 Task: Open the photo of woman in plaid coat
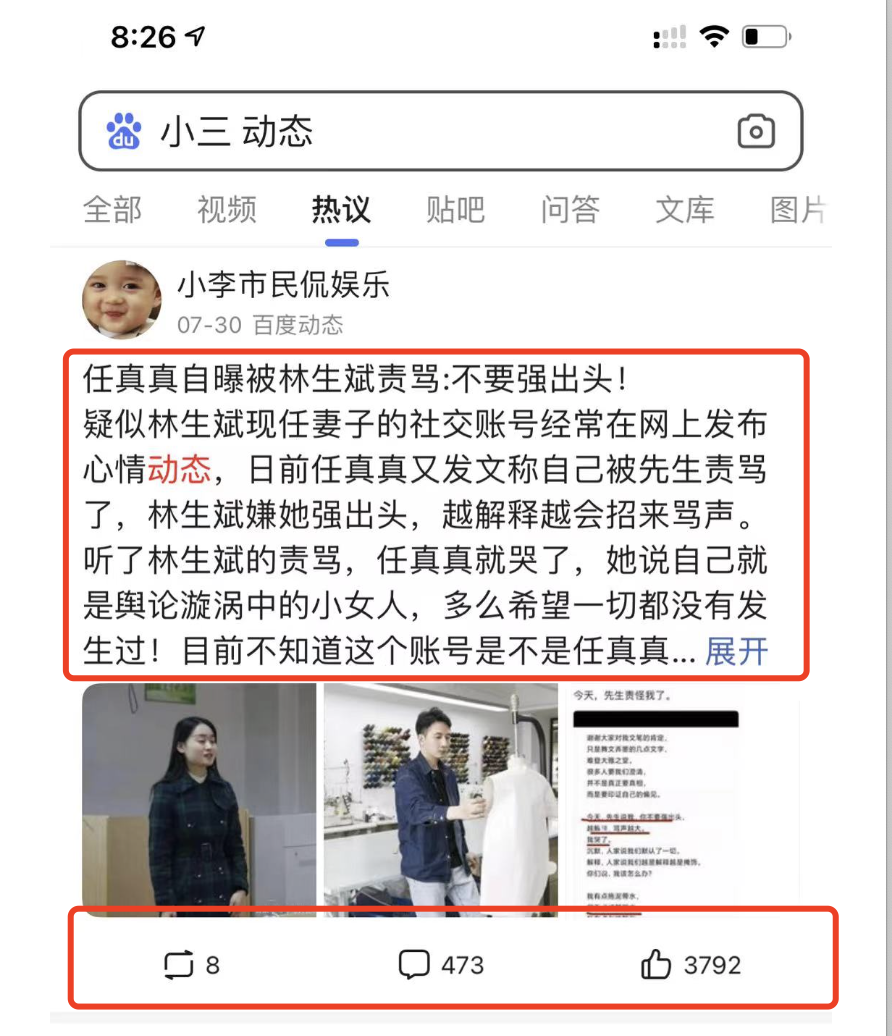(199, 798)
